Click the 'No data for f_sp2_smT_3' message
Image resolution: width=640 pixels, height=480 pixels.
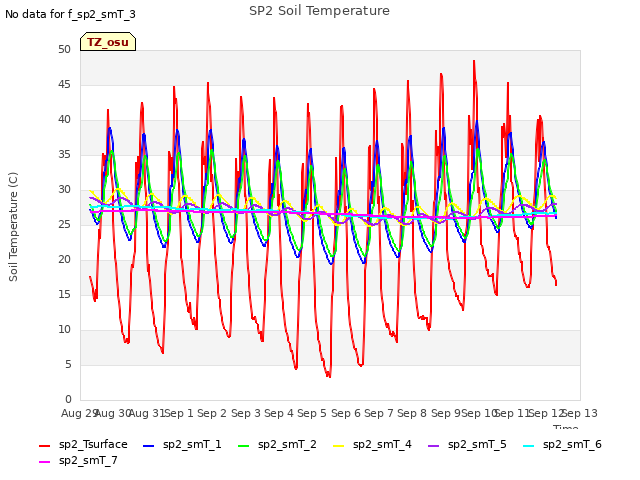click(x=70, y=14)
